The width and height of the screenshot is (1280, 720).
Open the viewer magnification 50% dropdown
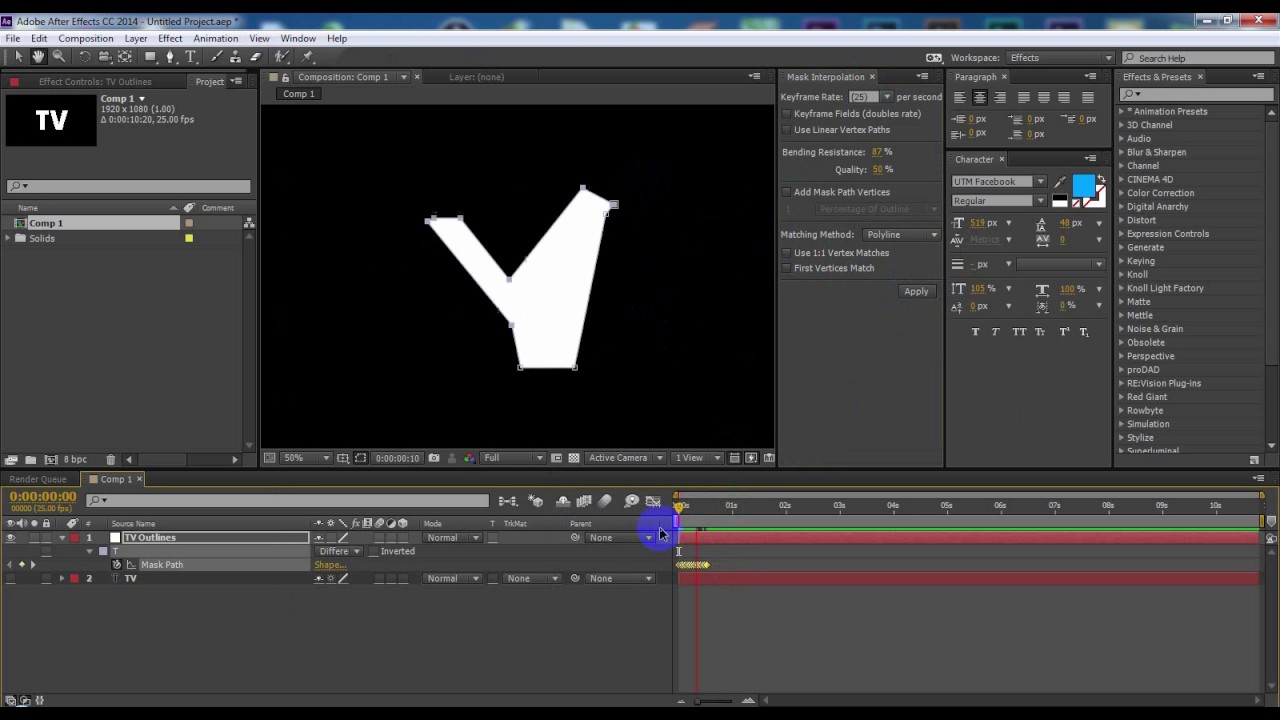306,458
